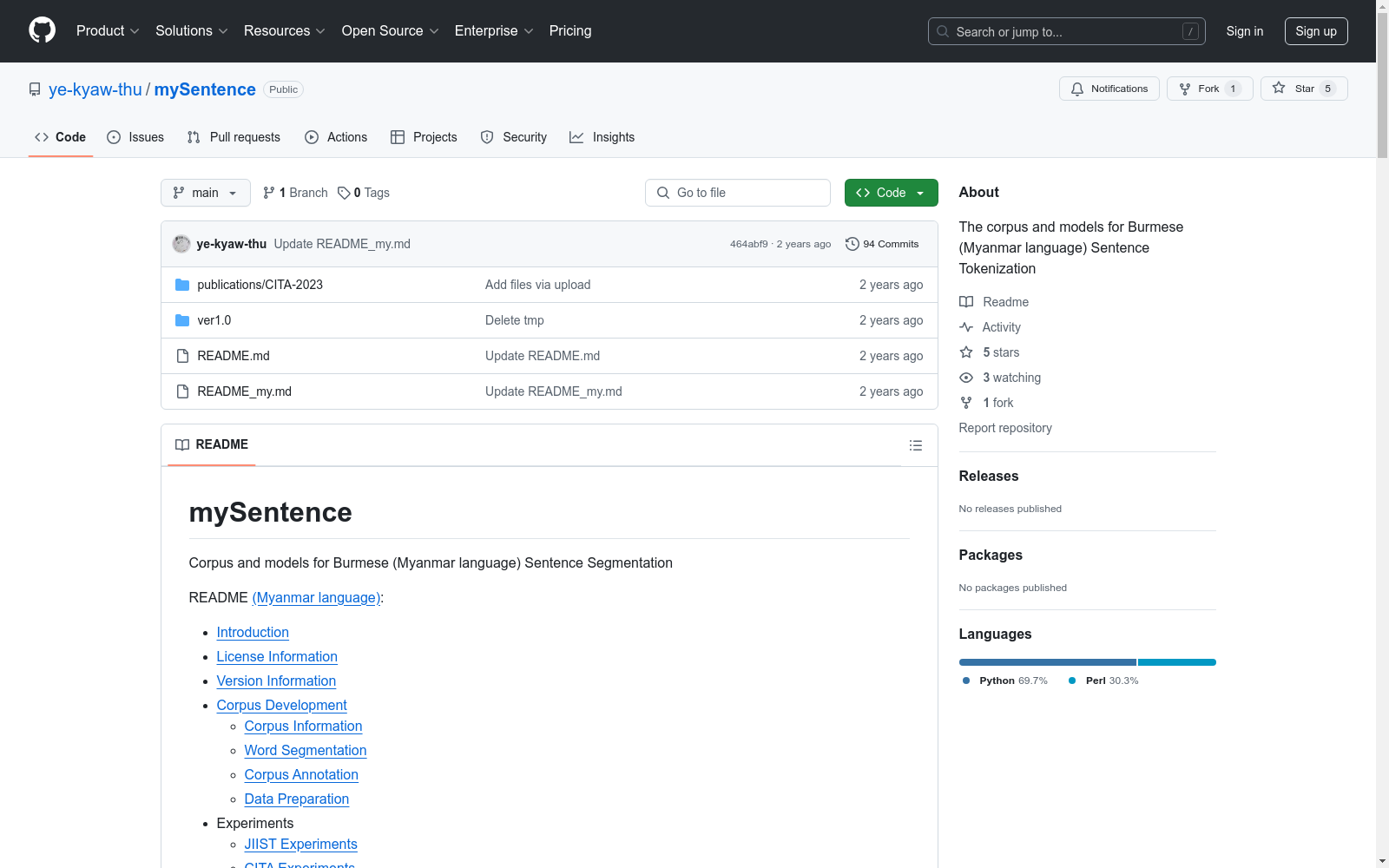Click the star count 5 badge

coord(1327,89)
